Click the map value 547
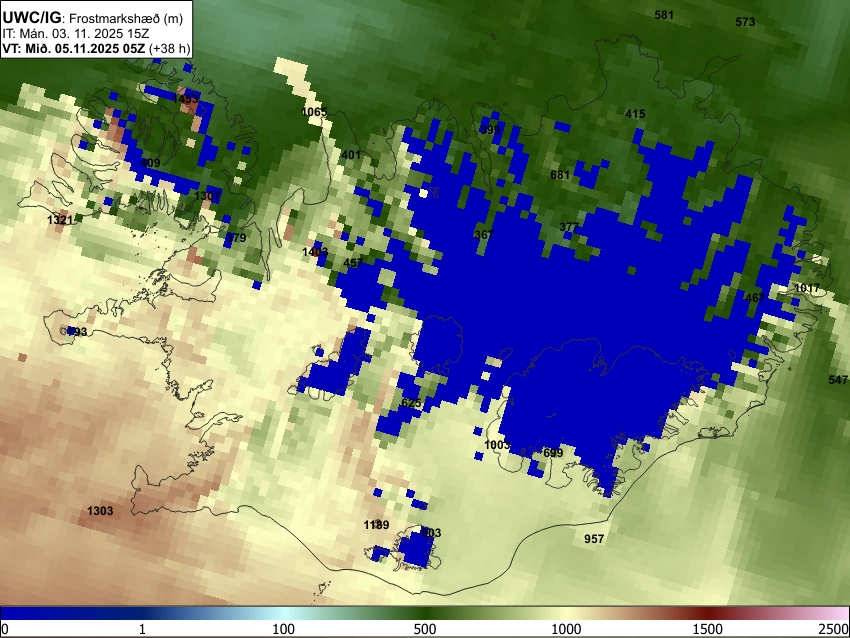The width and height of the screenshot is (850, 638). (838, 379)
